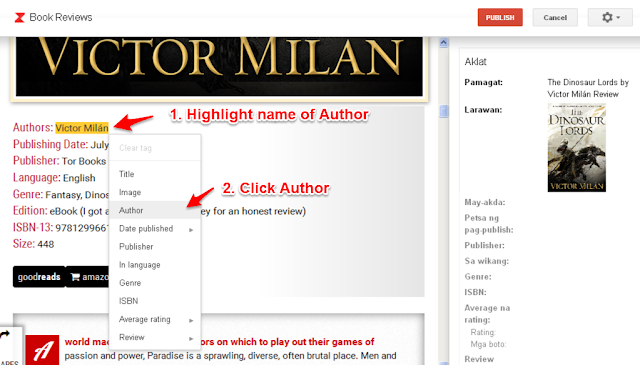Select Author in the tag menu
The width and height of the screenshot is (640, 365).
tap(155, 210)
